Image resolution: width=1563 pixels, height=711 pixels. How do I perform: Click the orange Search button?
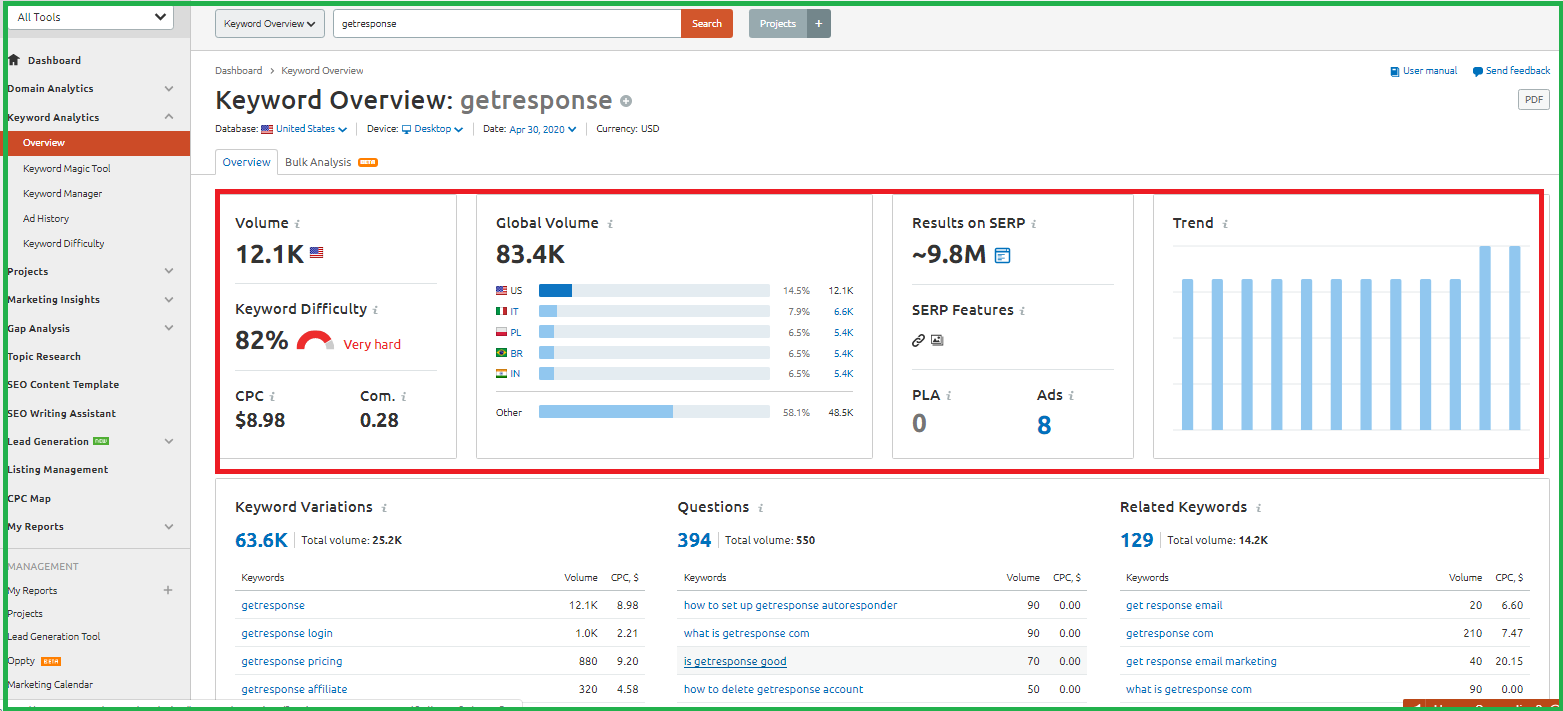point(707,23)
